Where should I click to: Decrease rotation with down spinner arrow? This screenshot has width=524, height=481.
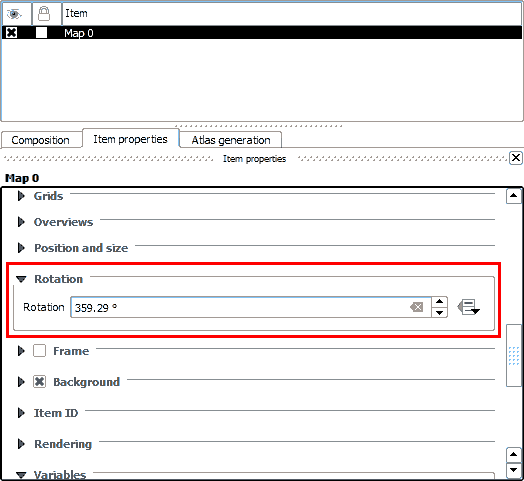(x=439, y=313)
